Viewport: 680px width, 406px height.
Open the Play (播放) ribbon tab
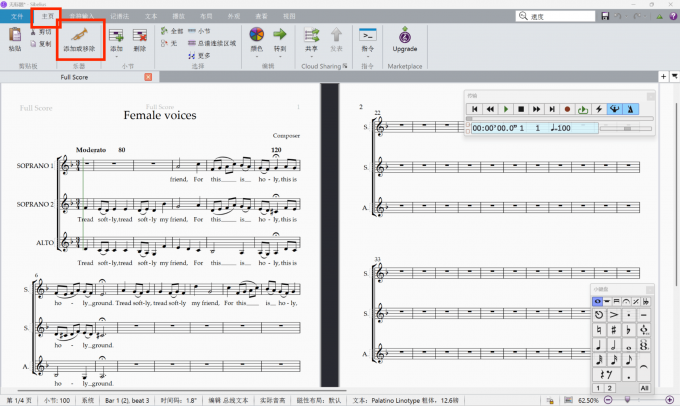178,16
